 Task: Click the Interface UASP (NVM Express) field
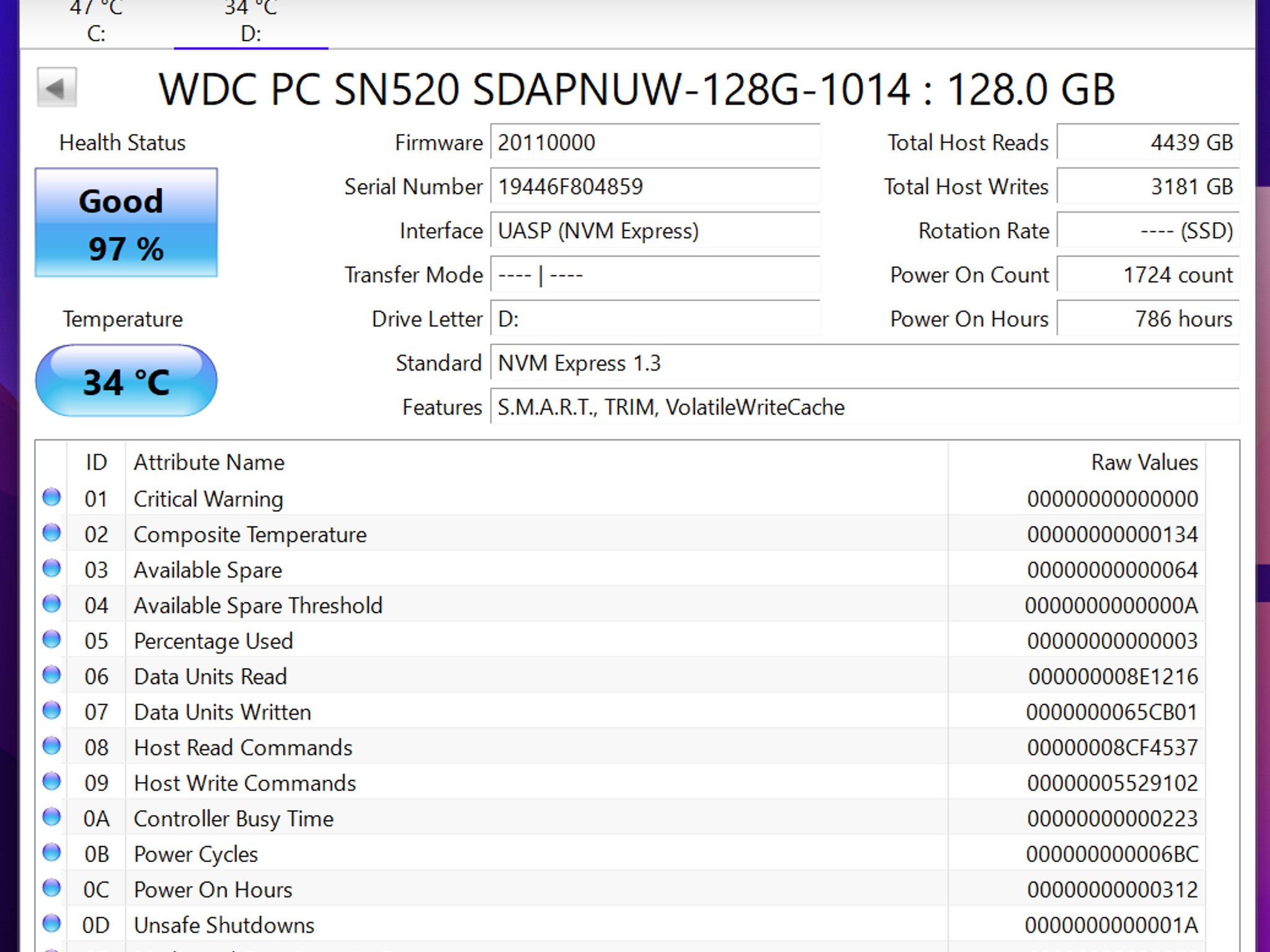click(x=655, y=231)
